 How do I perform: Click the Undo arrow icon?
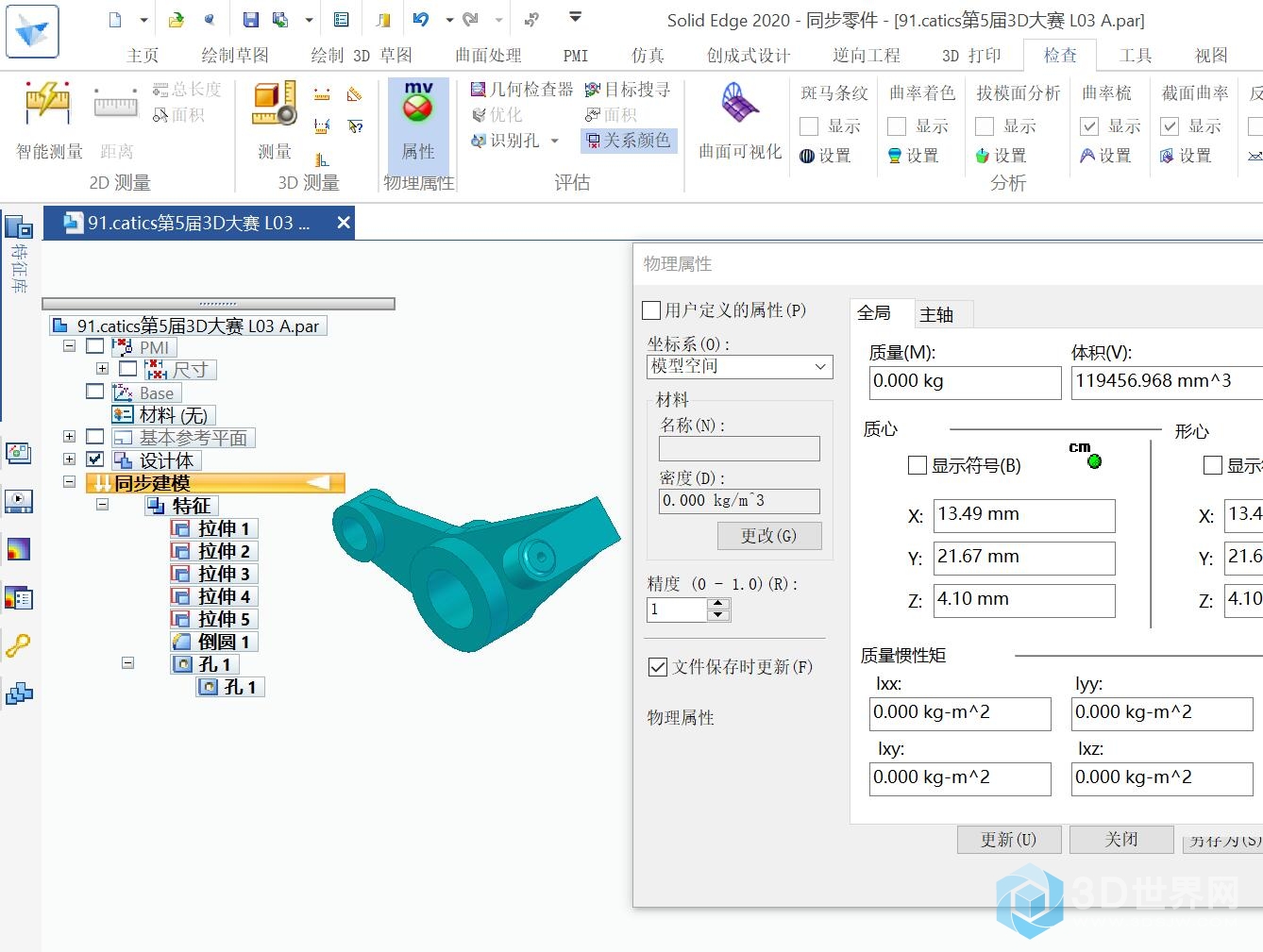[421, 20]
